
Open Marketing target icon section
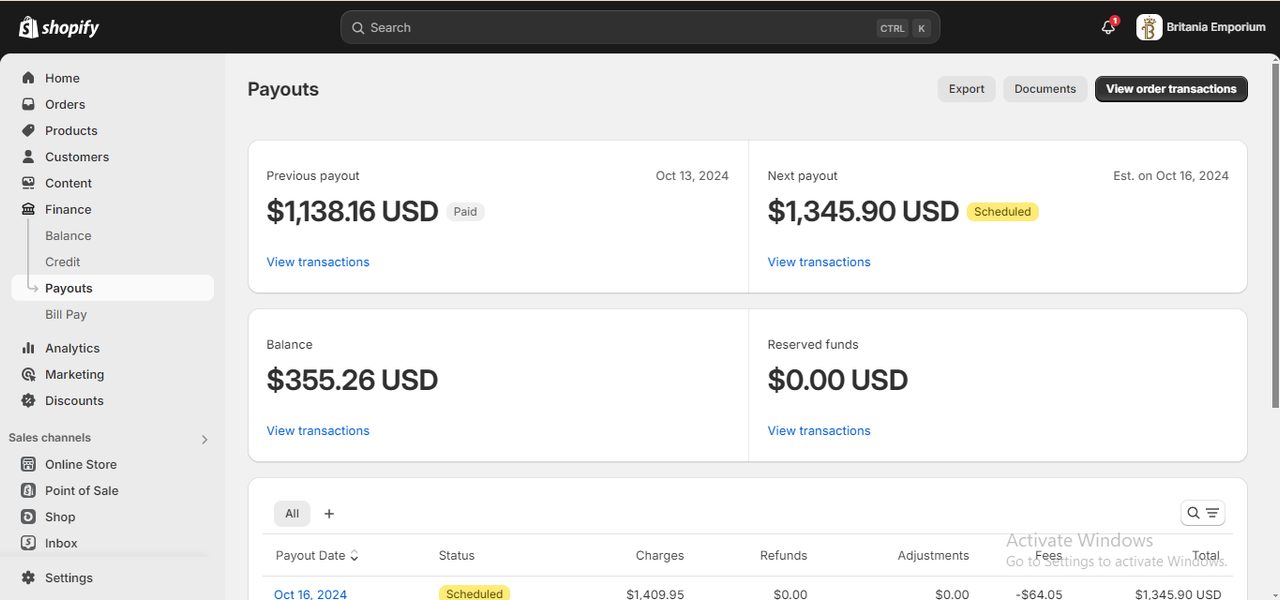28,374
